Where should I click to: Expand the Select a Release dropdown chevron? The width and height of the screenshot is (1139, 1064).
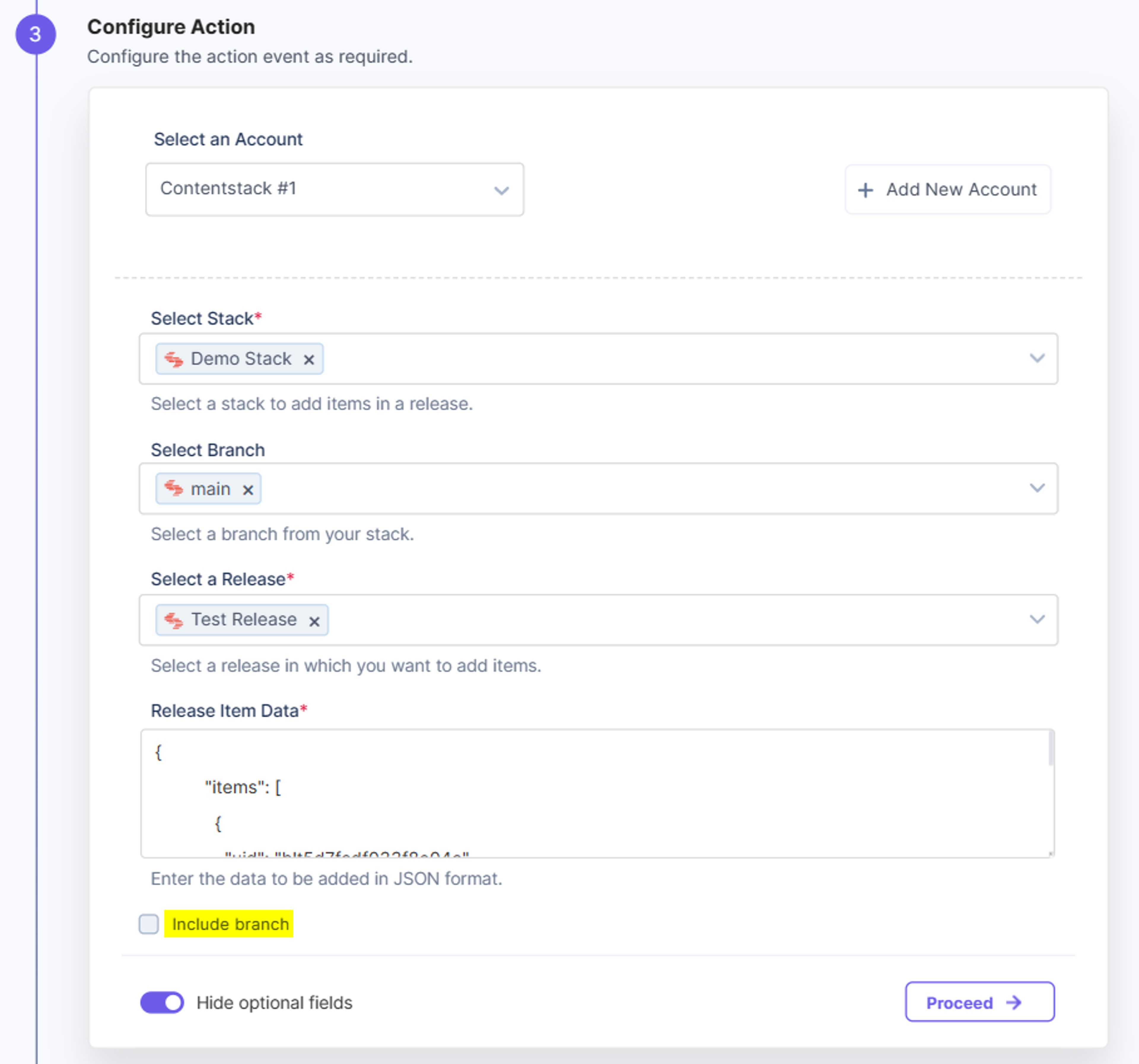[1037, 619]
